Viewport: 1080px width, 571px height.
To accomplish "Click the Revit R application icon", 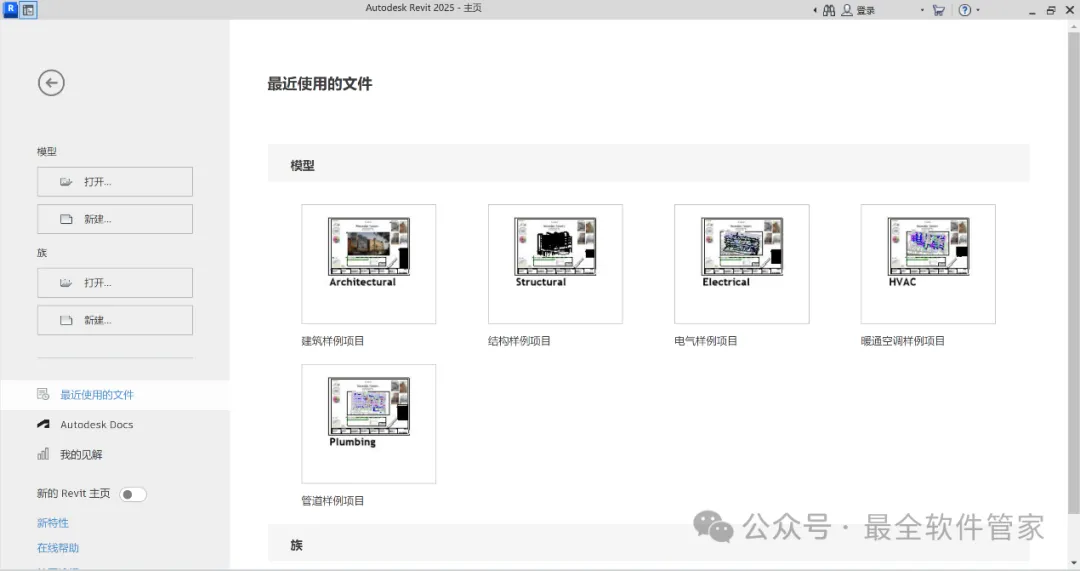I will point(10,9).
